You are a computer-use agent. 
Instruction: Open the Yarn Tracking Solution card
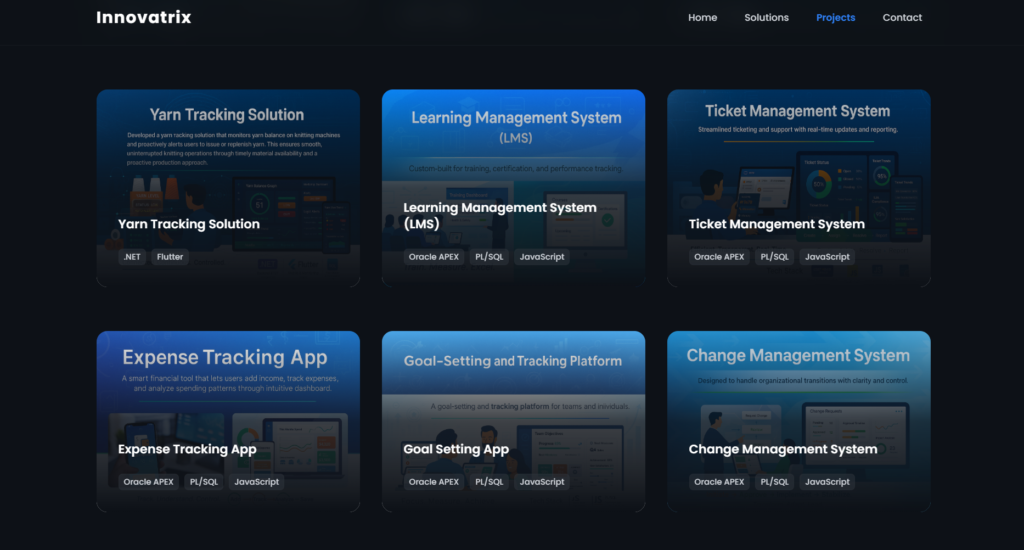(228, 188)
